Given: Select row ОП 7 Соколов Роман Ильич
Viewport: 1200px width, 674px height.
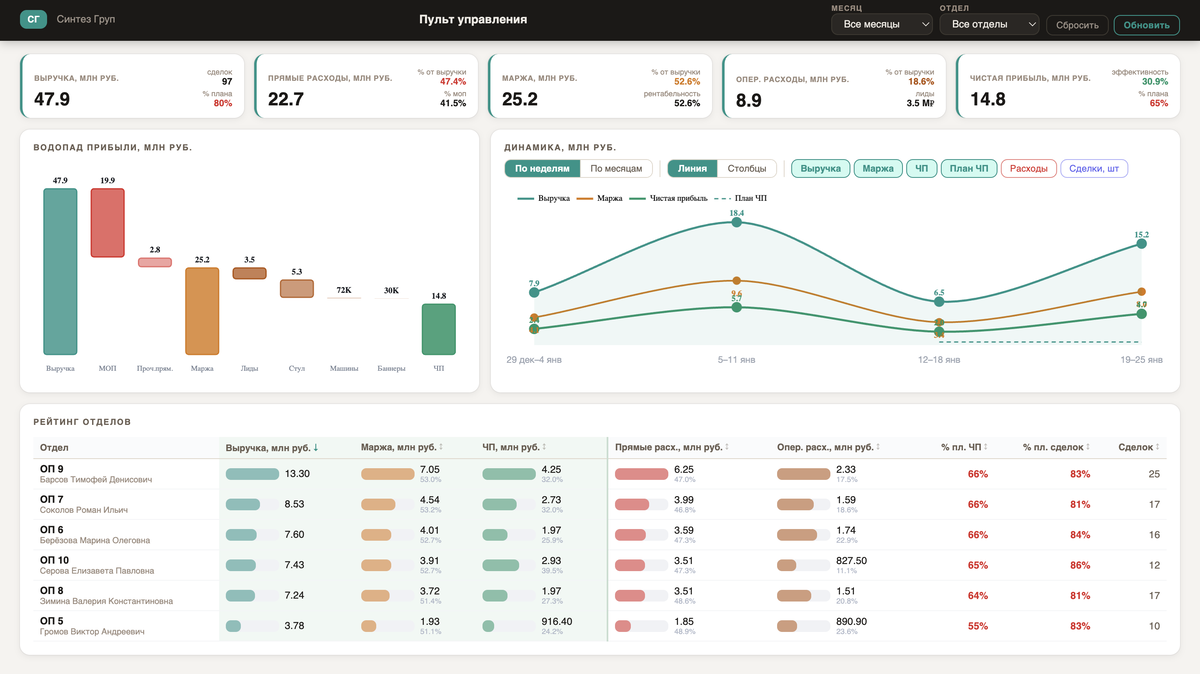Looking at the screenshot, I should click(x=600, y=505).
